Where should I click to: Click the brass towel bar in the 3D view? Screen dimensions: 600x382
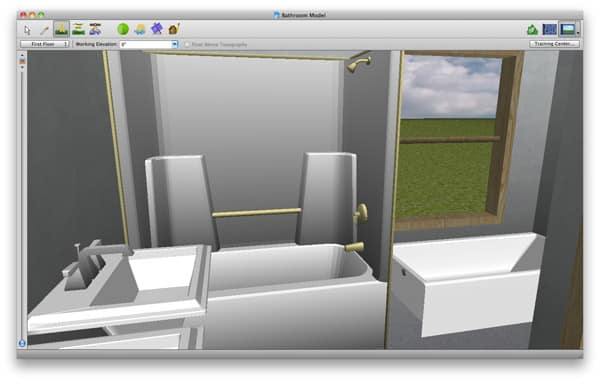pyautogui.click(x=257, y=212)
